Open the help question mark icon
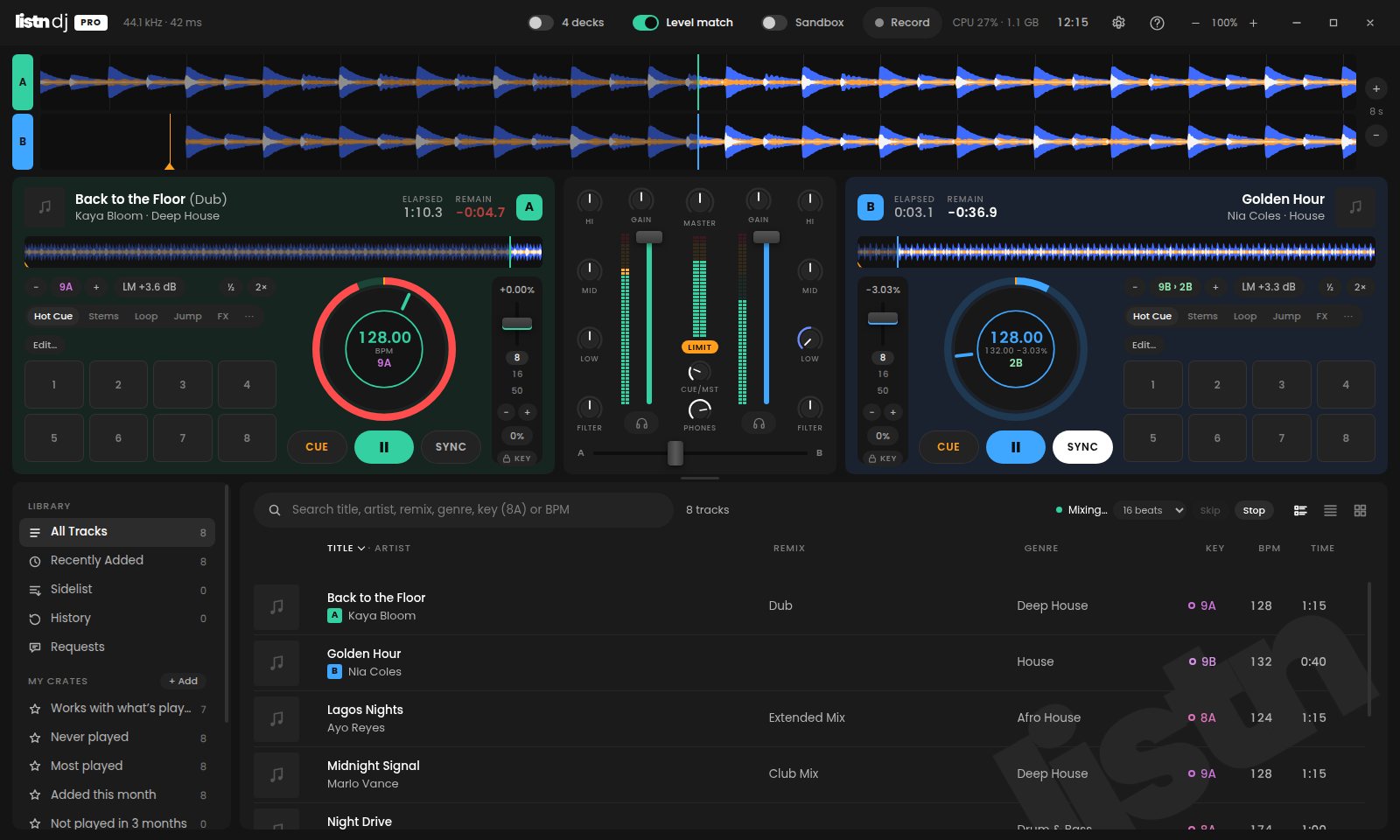This screenshot has height=840, width=1400. (1157, 23)
